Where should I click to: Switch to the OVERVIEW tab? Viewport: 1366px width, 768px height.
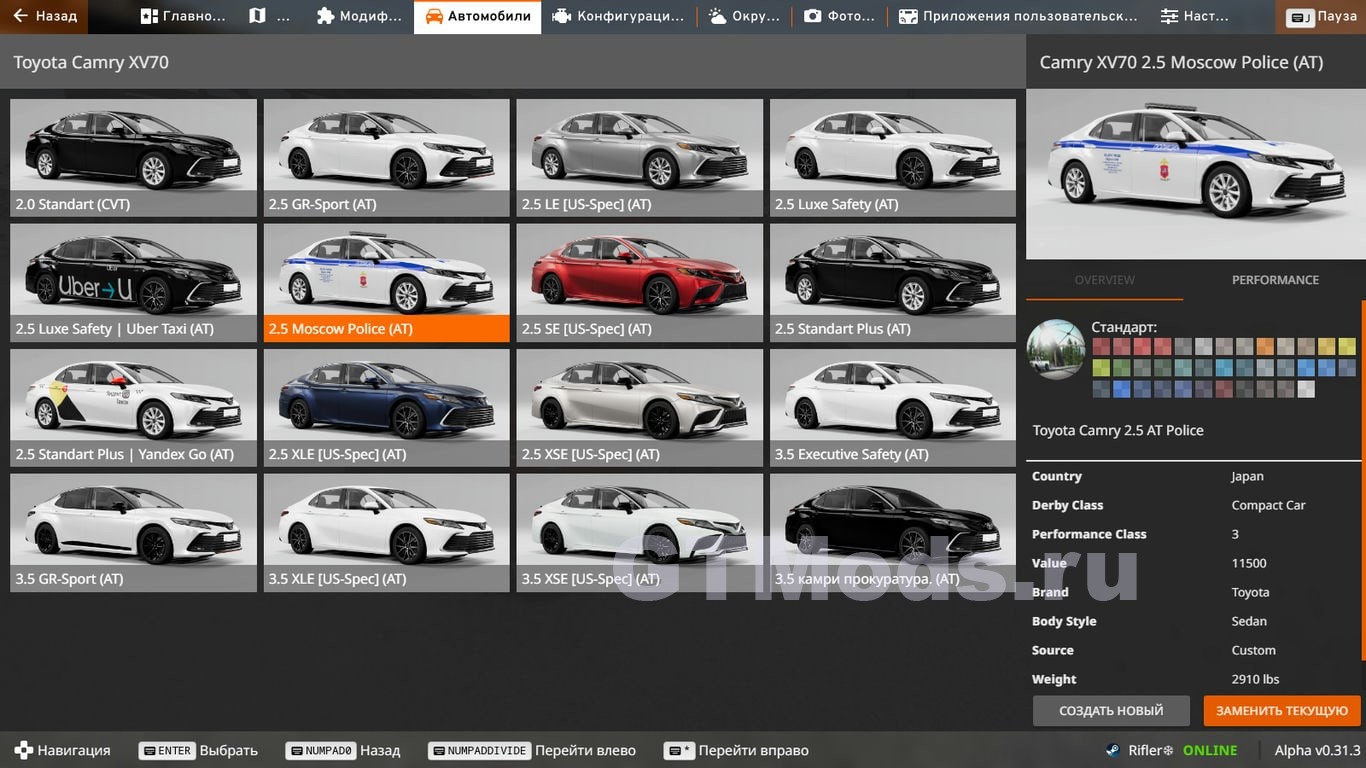(1105, 280)
